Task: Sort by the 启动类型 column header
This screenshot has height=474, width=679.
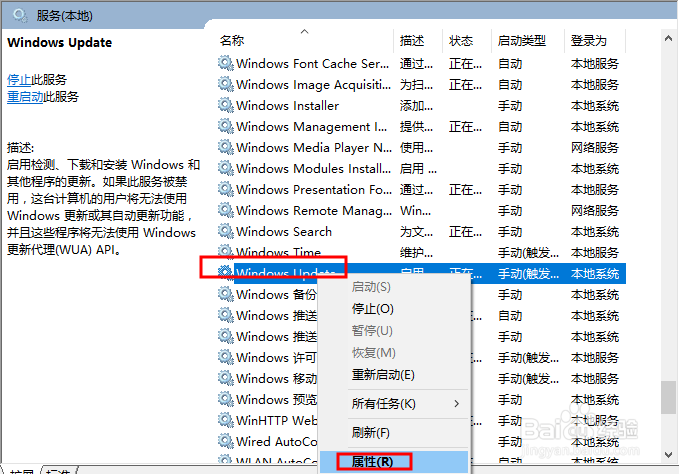Action: pyautogui.click(x=522, y=41)
